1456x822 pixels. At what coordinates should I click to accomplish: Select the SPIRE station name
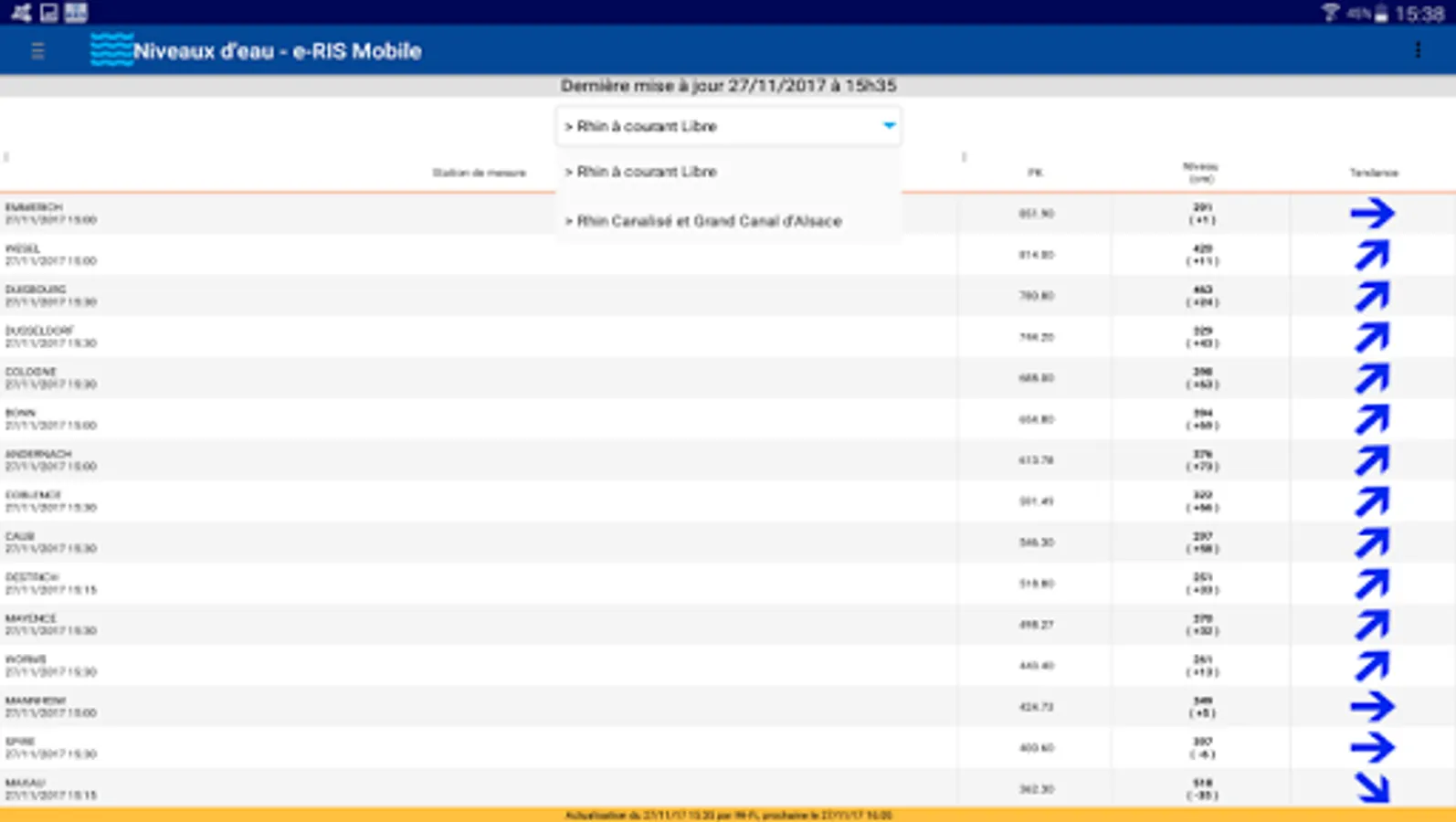click(x=20, y=742)
